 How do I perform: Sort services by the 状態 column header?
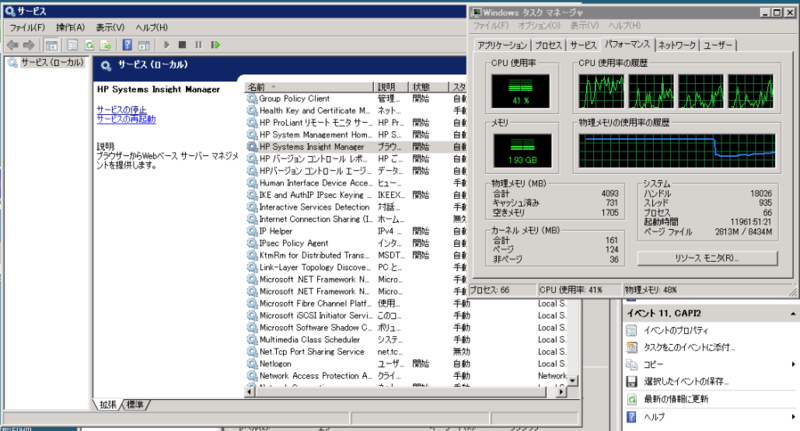click(428, 87)
